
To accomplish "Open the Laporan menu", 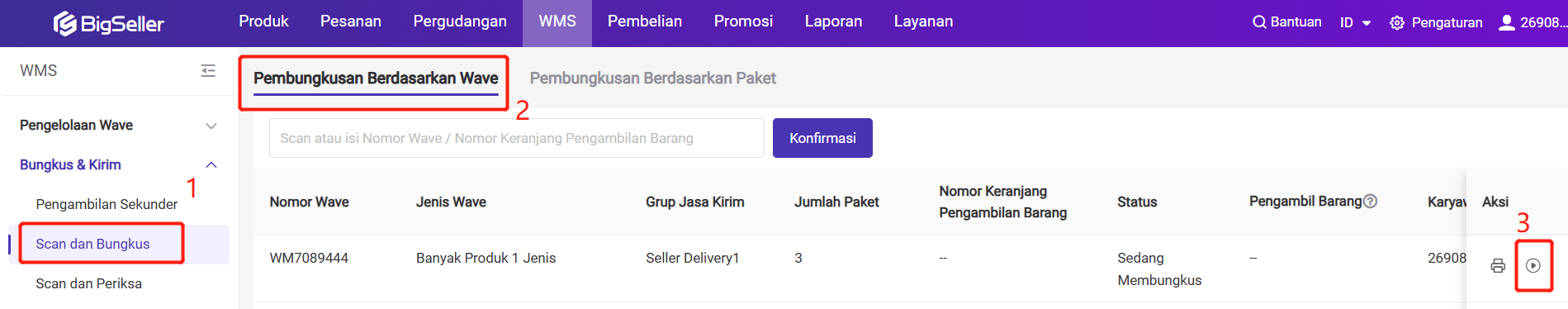I will tap(833, 21).
